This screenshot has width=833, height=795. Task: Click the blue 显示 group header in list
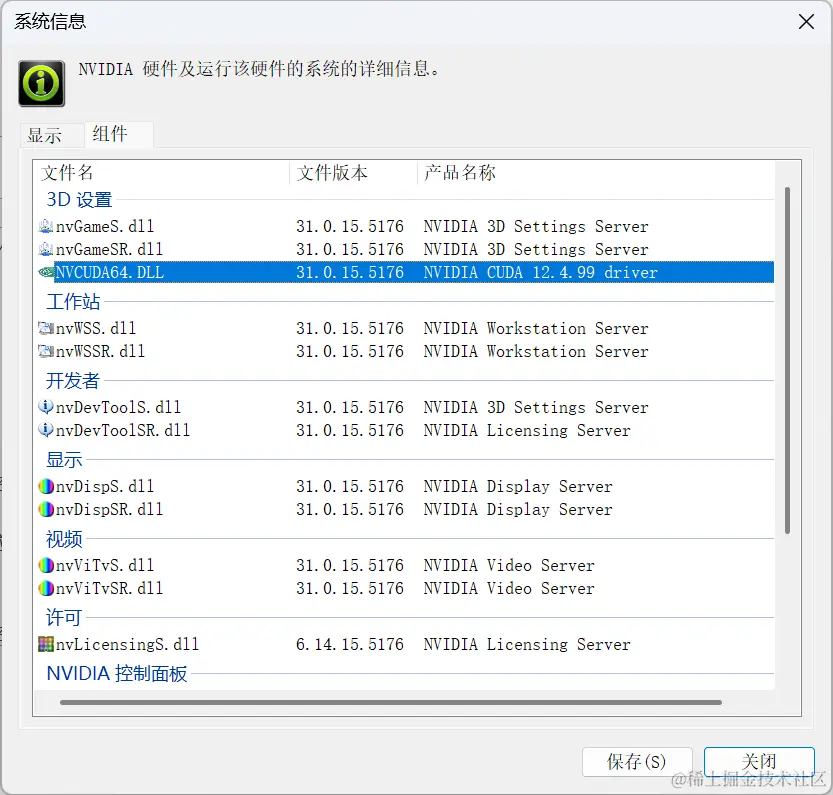coord(64,460)
